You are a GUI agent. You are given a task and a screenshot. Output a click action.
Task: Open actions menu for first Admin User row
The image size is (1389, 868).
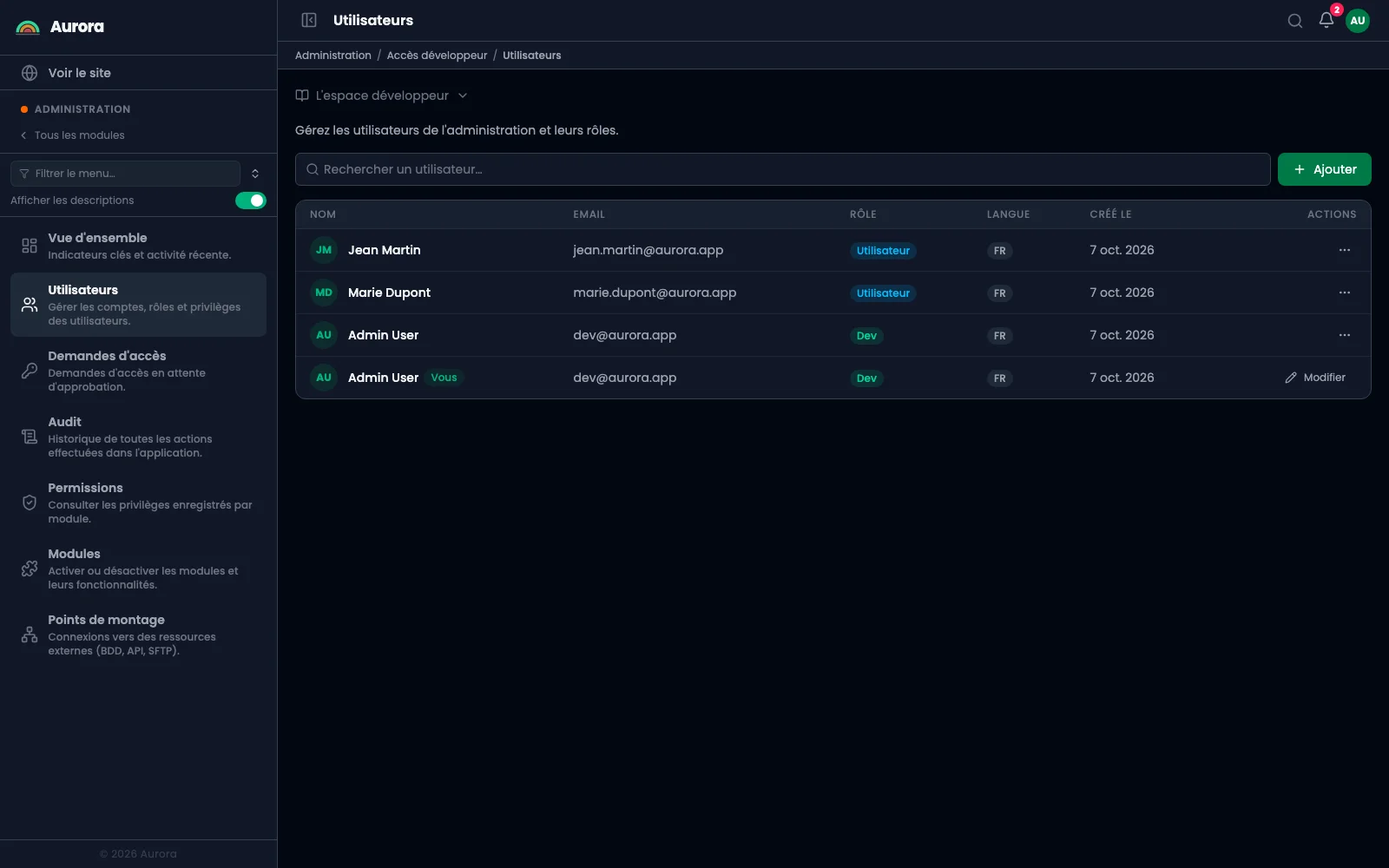tap(1345, 335)
